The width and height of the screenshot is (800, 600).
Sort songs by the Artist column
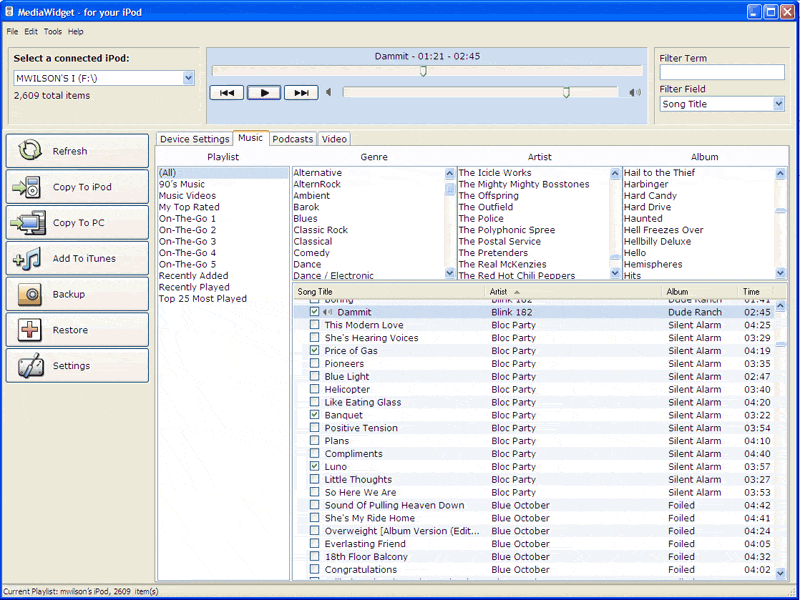pyautogui.click(x=573, y=292)
